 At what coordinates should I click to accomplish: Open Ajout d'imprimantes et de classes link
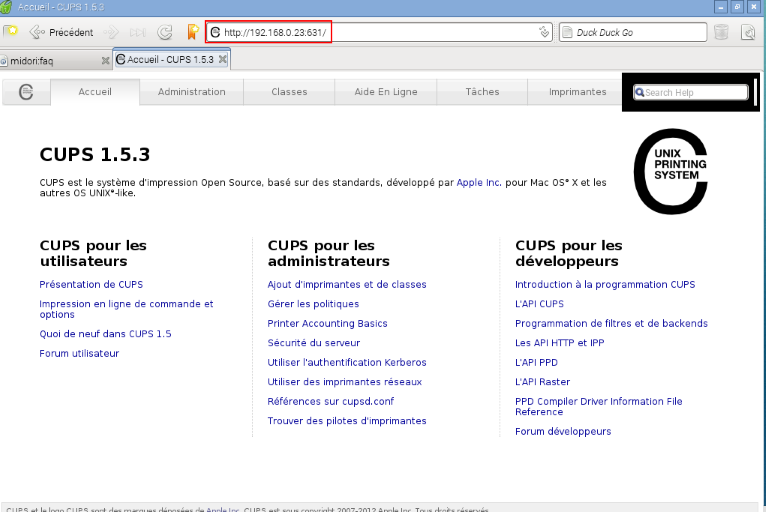click(347, 284)
